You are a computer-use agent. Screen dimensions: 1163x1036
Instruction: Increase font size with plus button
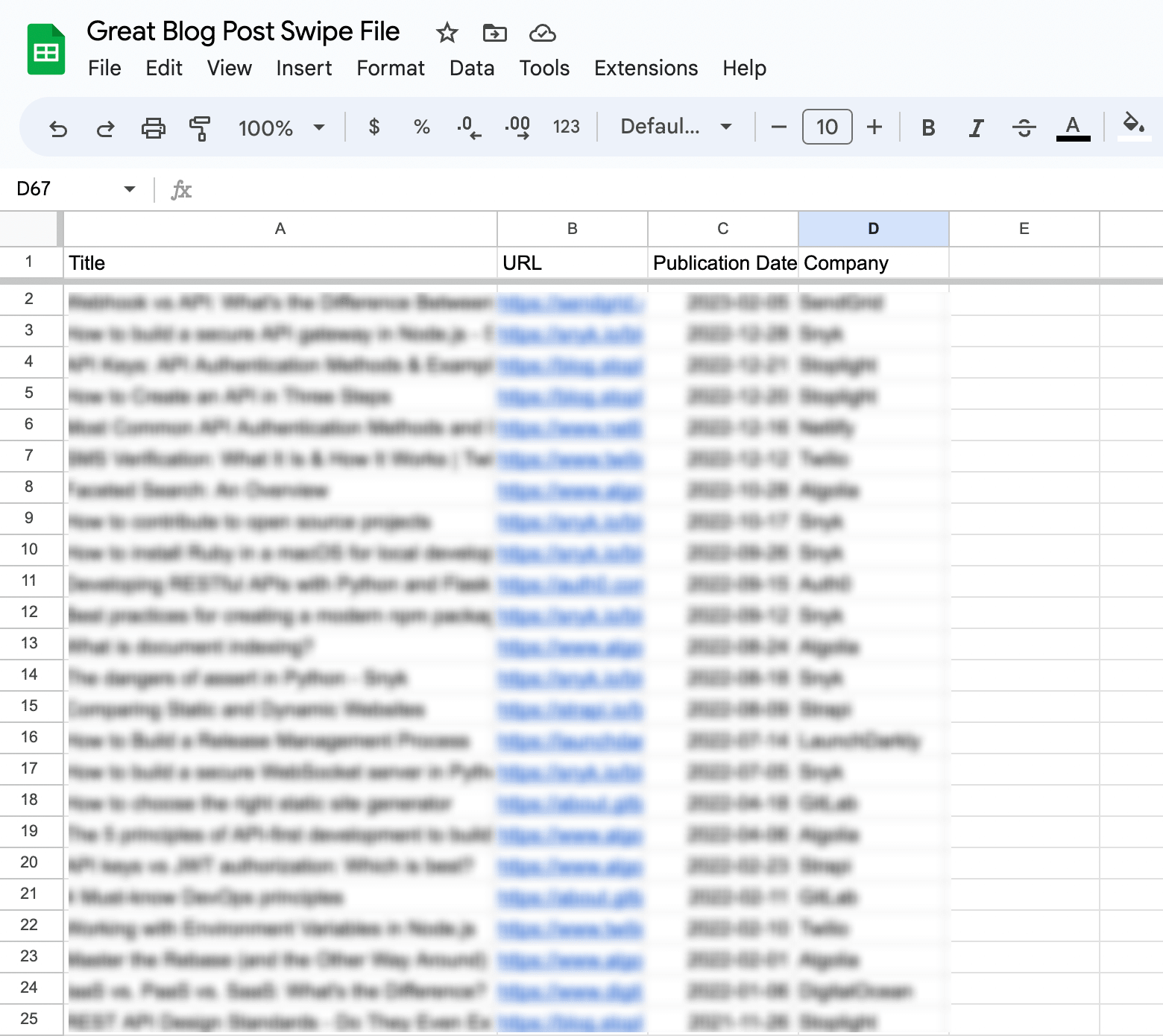tap(874, 127)
